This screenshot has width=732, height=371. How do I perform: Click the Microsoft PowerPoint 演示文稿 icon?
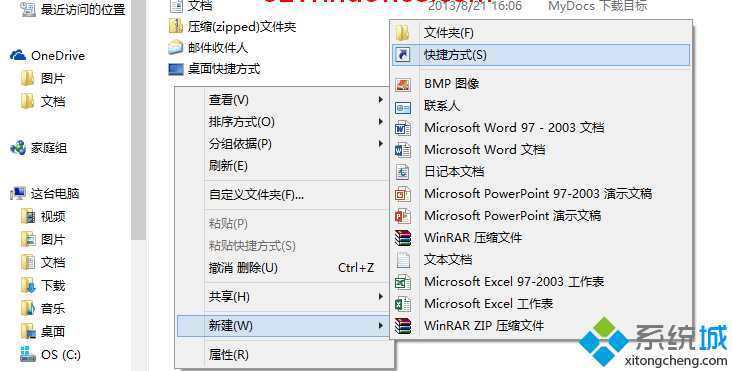click(402, 216)
